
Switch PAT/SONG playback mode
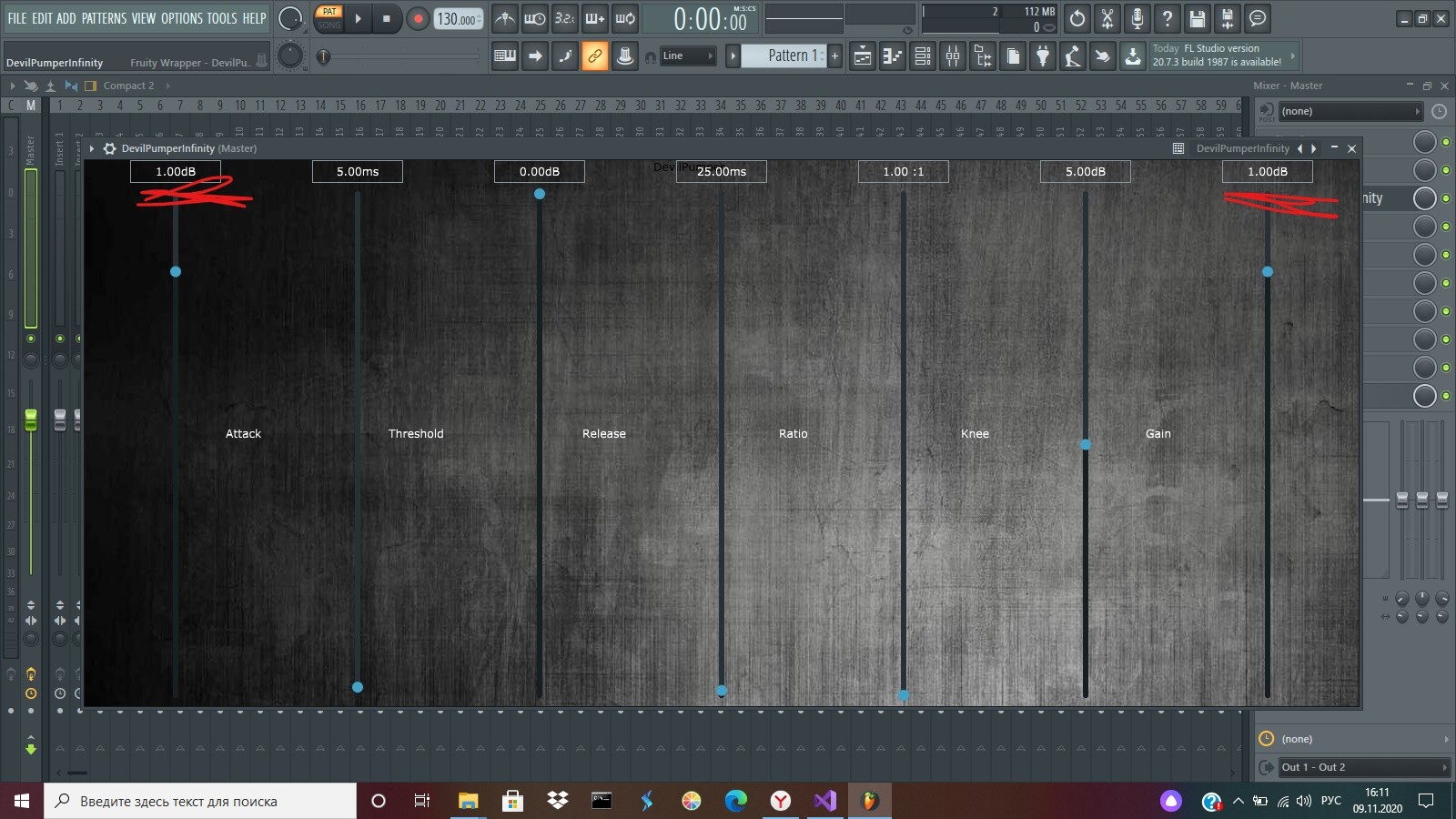click(x=329, y=18)
